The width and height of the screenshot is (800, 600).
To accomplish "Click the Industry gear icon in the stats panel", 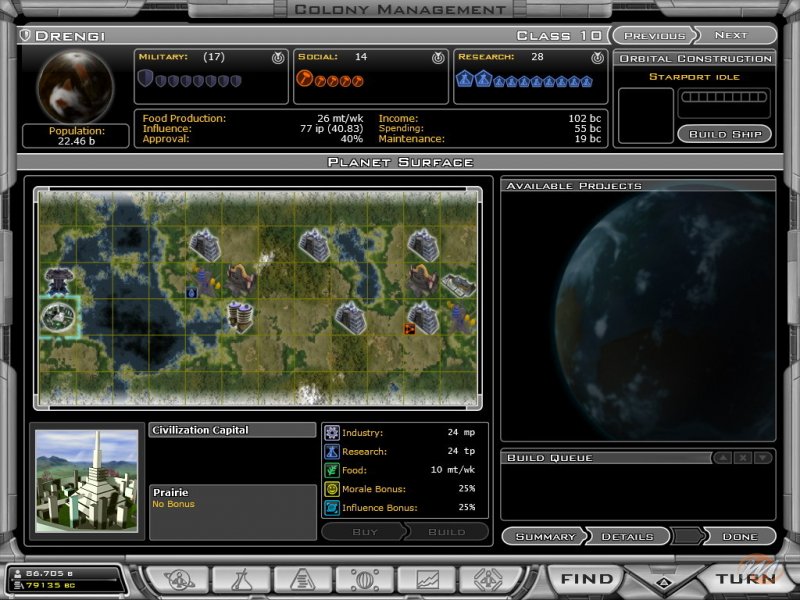I will point(330,434).
